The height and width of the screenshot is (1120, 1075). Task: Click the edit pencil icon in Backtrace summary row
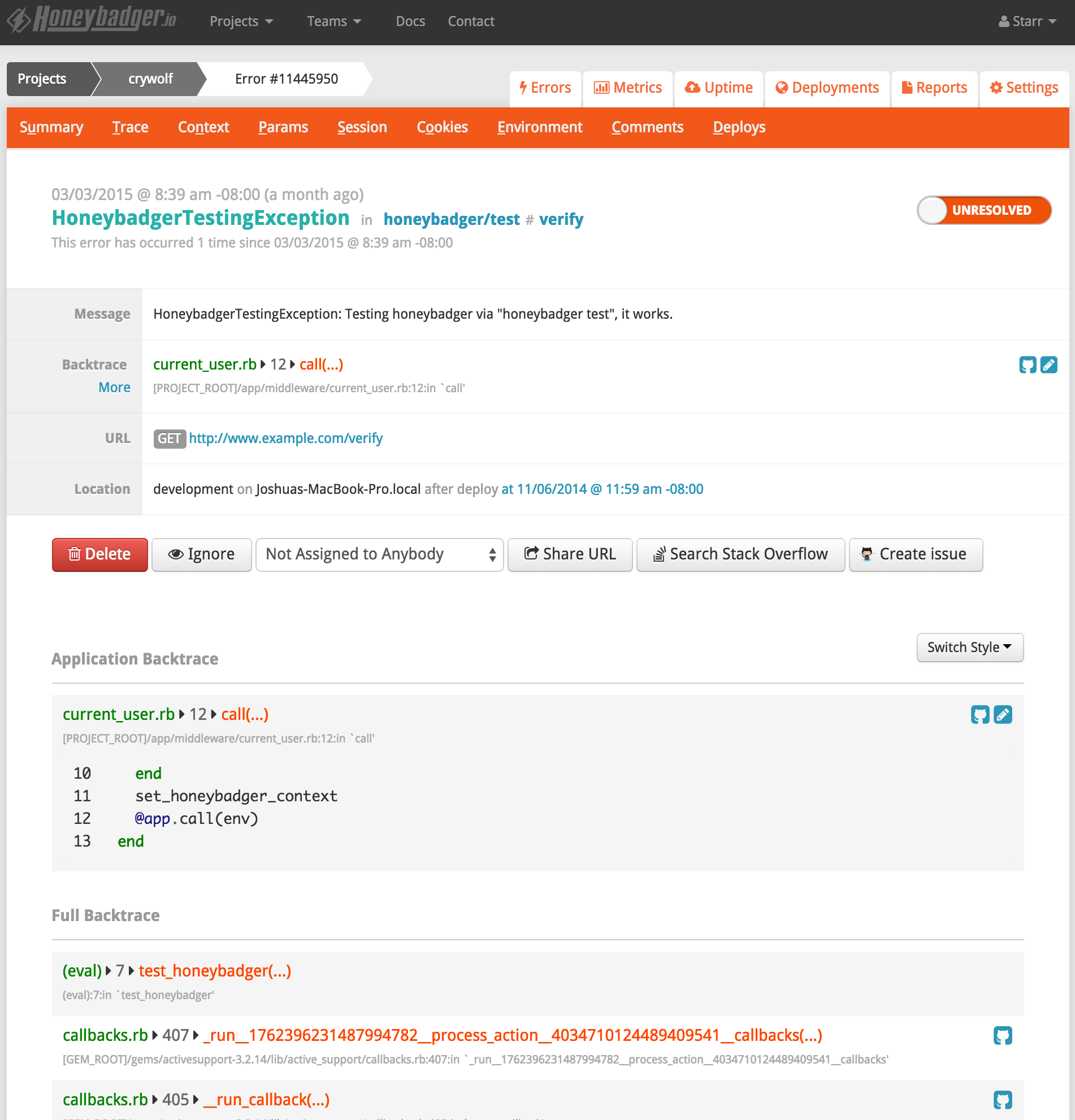1048,364
